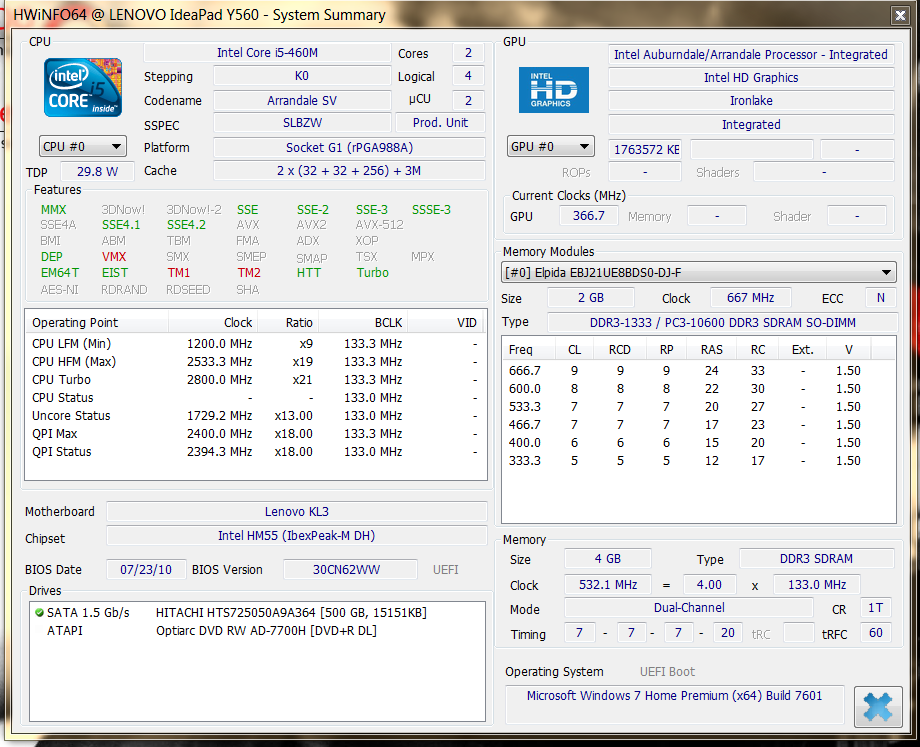This screenshot has height=747, width=920.
Task: Click the BIOS Version value 30CN62WW
Action: coord(350,569)
